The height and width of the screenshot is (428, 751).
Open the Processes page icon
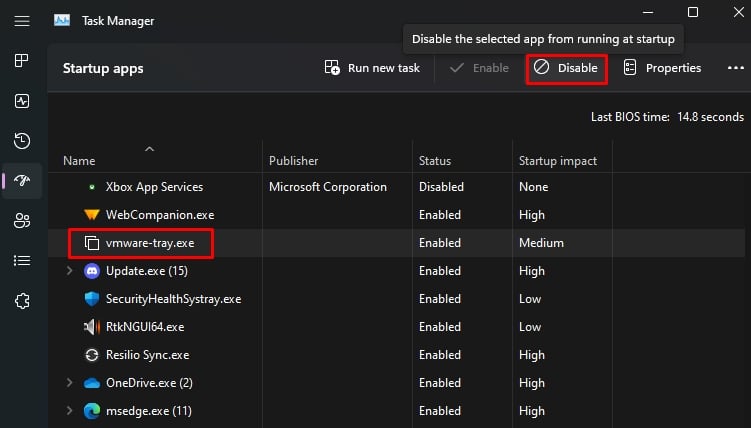point(21,61)
